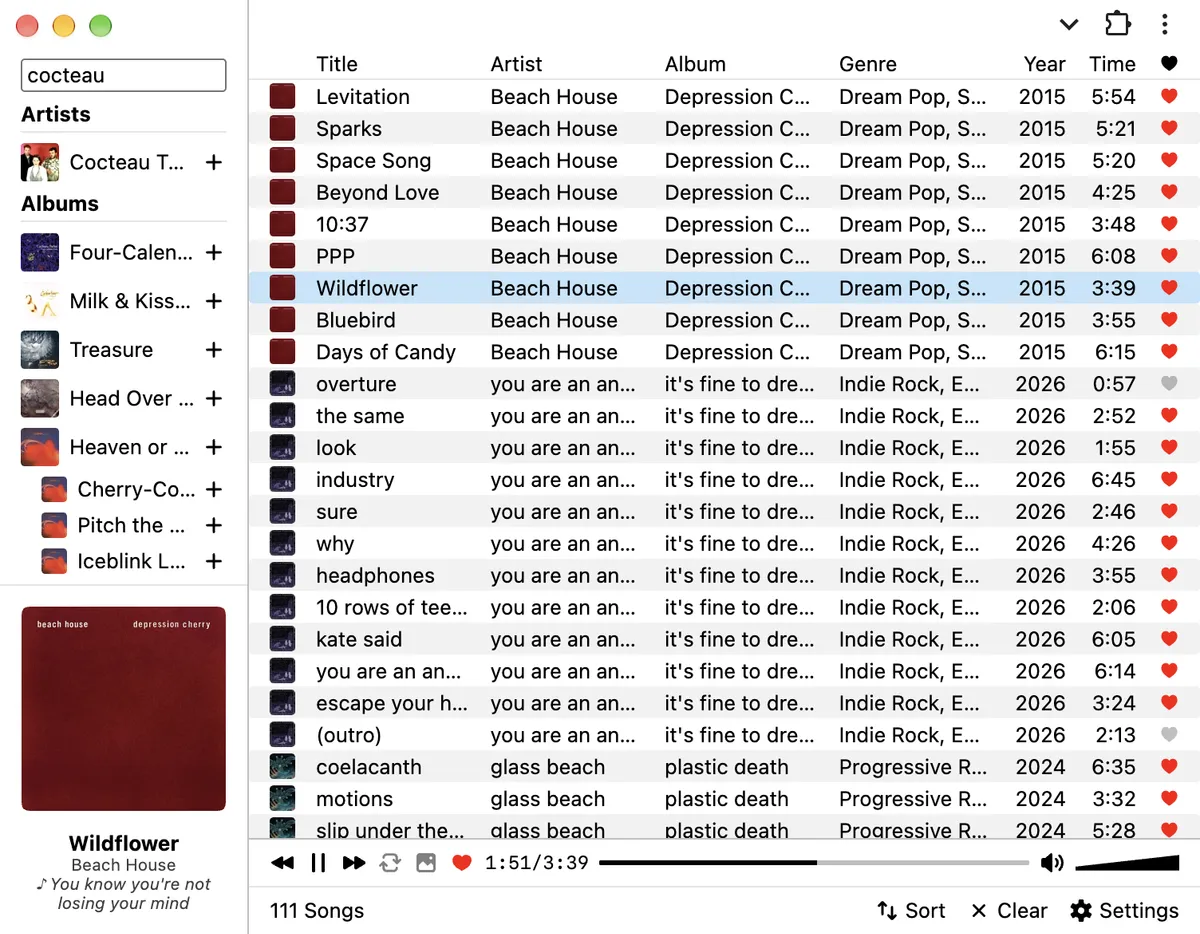Clear the song list
This screenshot has width=1200, height=934.
click(1009, 910)
